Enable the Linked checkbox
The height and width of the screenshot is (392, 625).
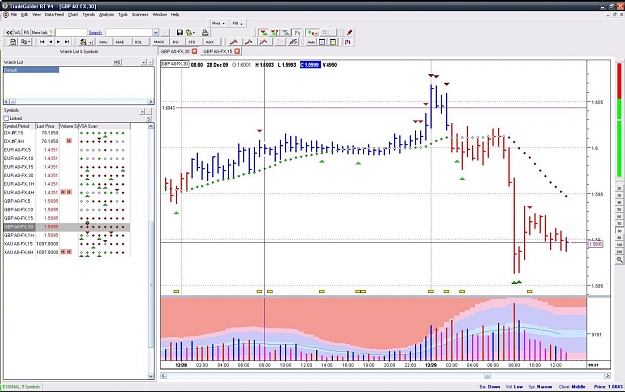pyautogui.click(x=6, y=118)
